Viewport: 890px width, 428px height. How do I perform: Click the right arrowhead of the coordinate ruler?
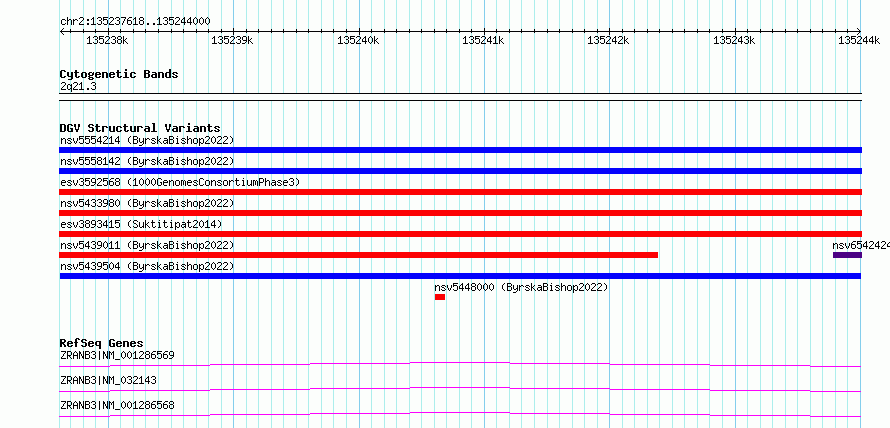point(859,32)
